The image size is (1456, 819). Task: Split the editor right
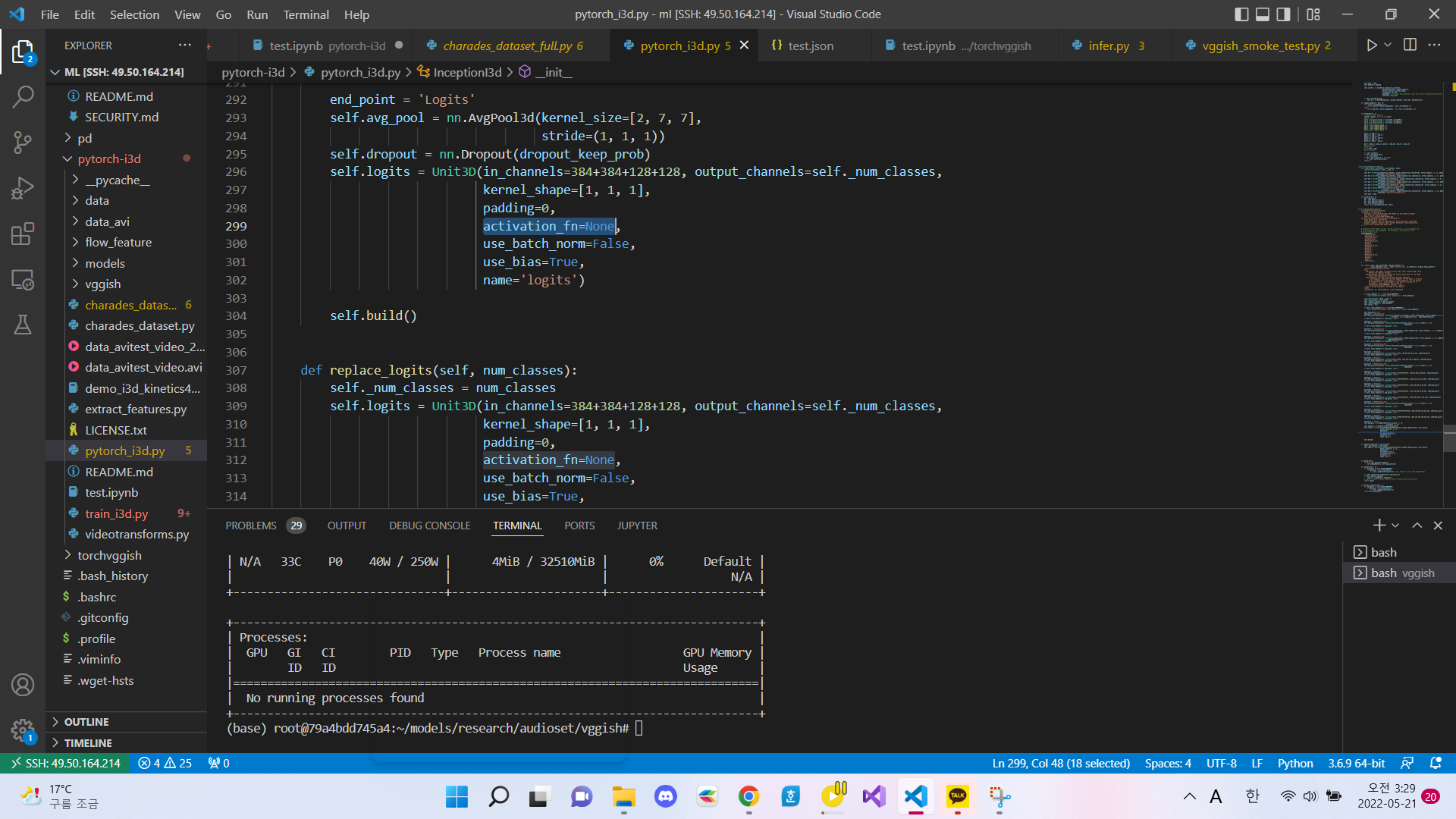(x=1410, y=45)
